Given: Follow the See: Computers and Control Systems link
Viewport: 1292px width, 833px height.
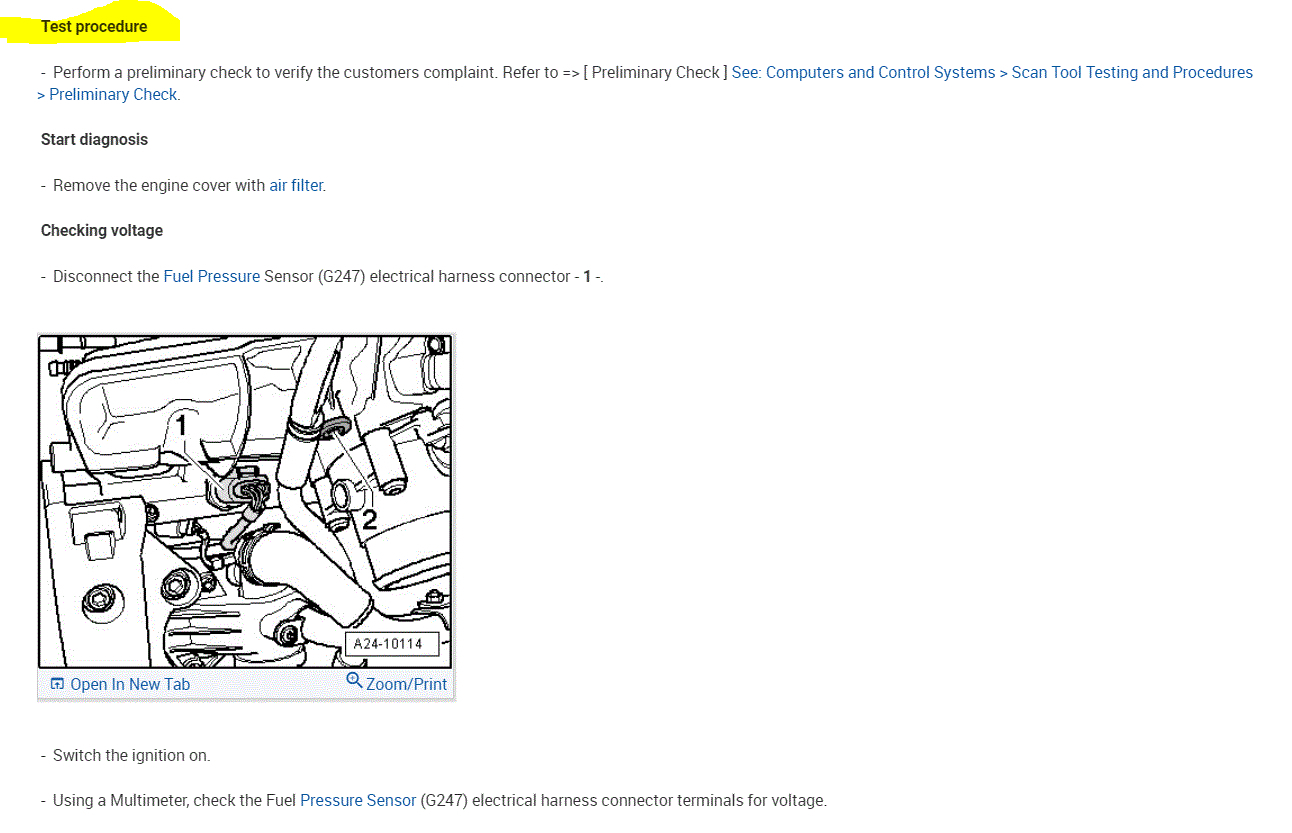Looking at the screenshot, I should pyautogui.click(x=863, y=72).
